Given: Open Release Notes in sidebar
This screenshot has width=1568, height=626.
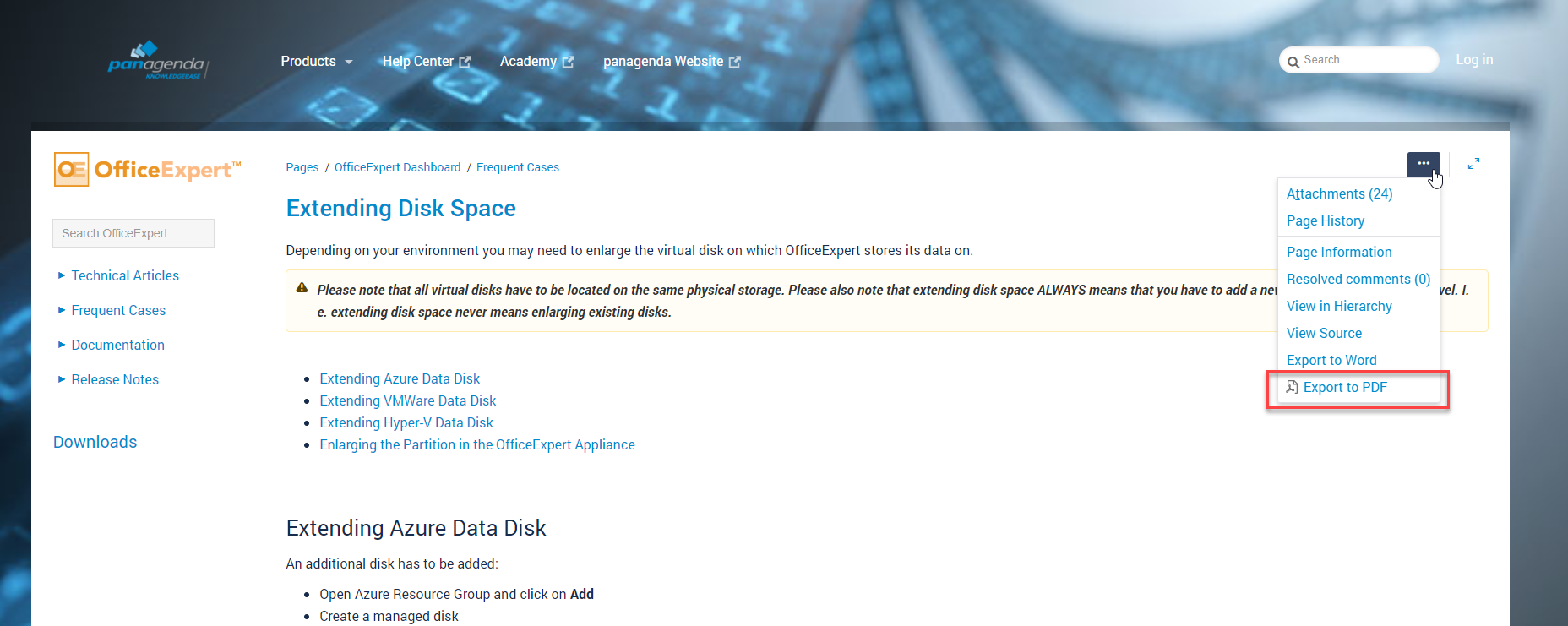Looking at the screenshot, I should point(115,379).
